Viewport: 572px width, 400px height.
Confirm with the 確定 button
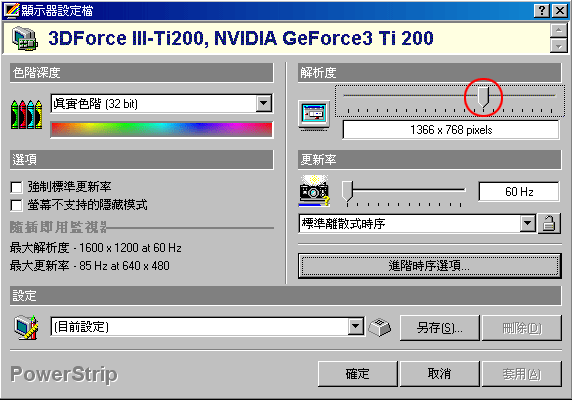coord(358,374)
